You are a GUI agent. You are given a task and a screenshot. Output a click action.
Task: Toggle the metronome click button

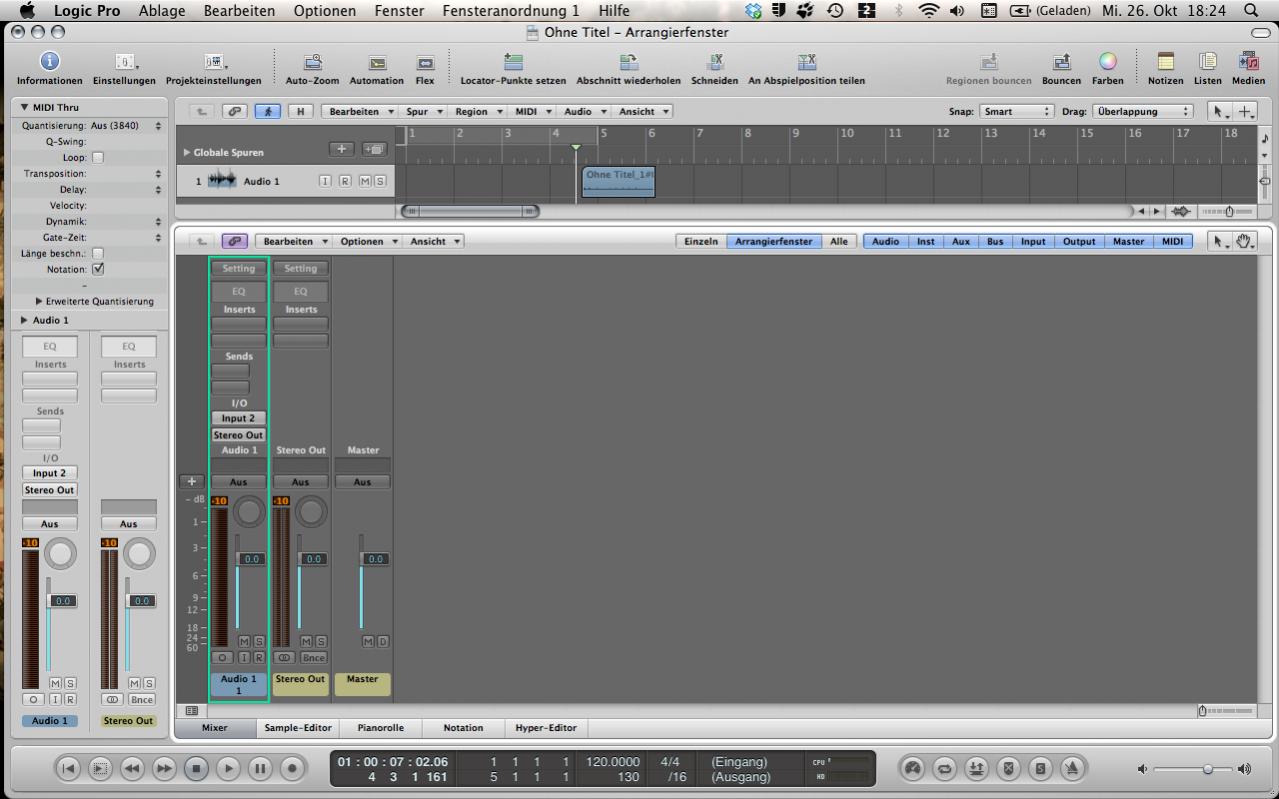[x=1072, y=768]
